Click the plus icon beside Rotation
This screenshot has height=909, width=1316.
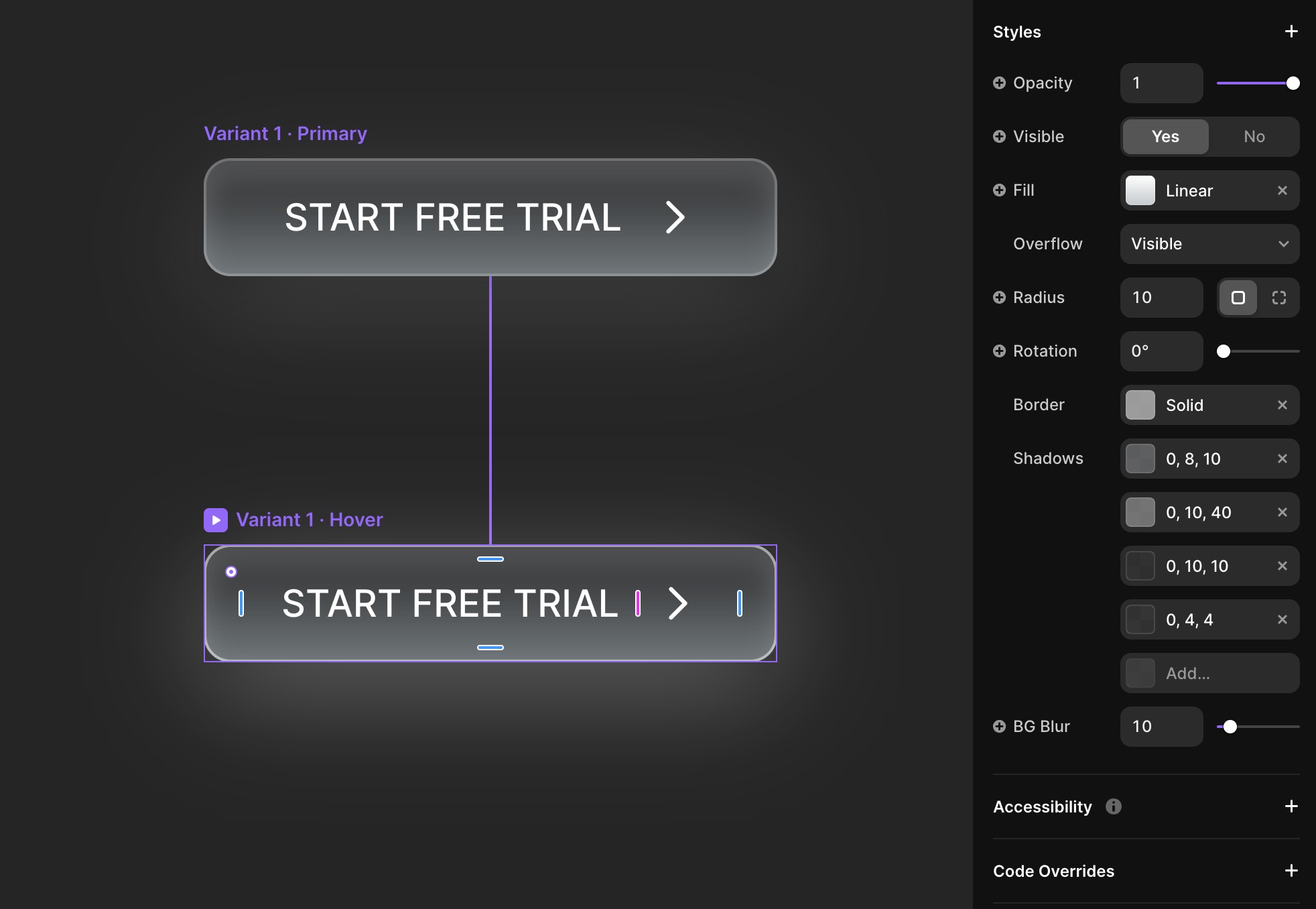click(x=999, y=351)
